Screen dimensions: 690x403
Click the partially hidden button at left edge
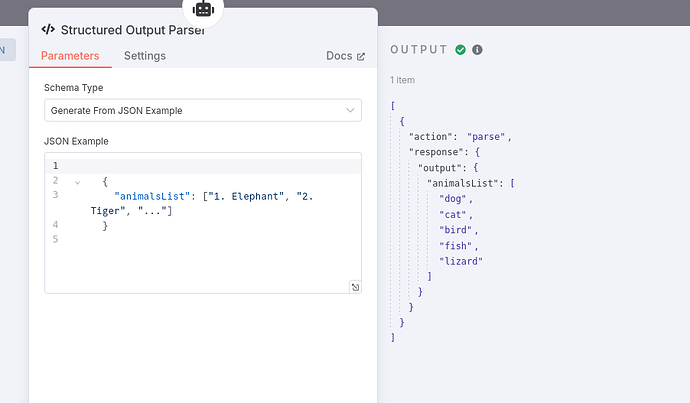7,50
